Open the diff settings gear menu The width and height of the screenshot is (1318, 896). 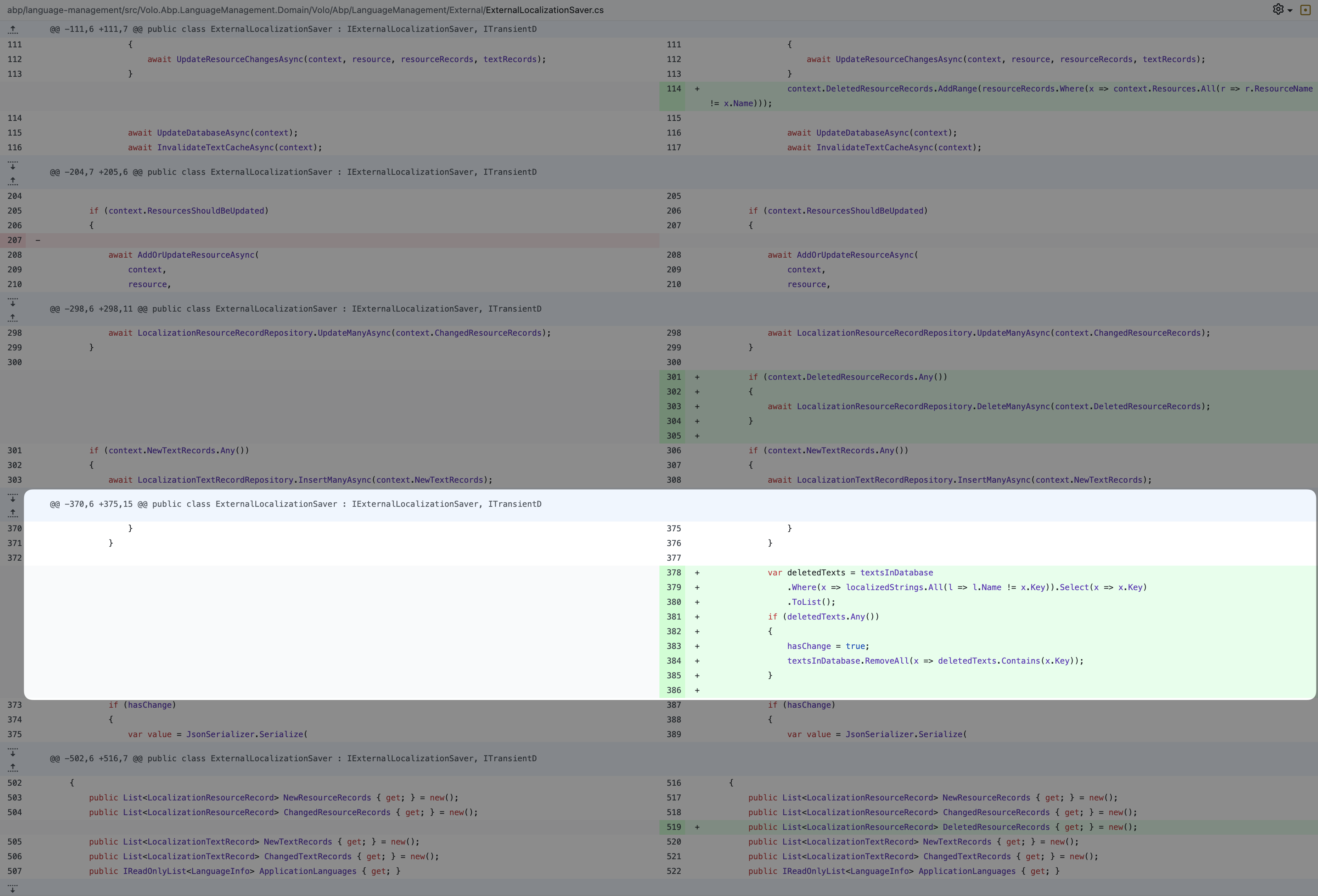tap(1278, 9)
